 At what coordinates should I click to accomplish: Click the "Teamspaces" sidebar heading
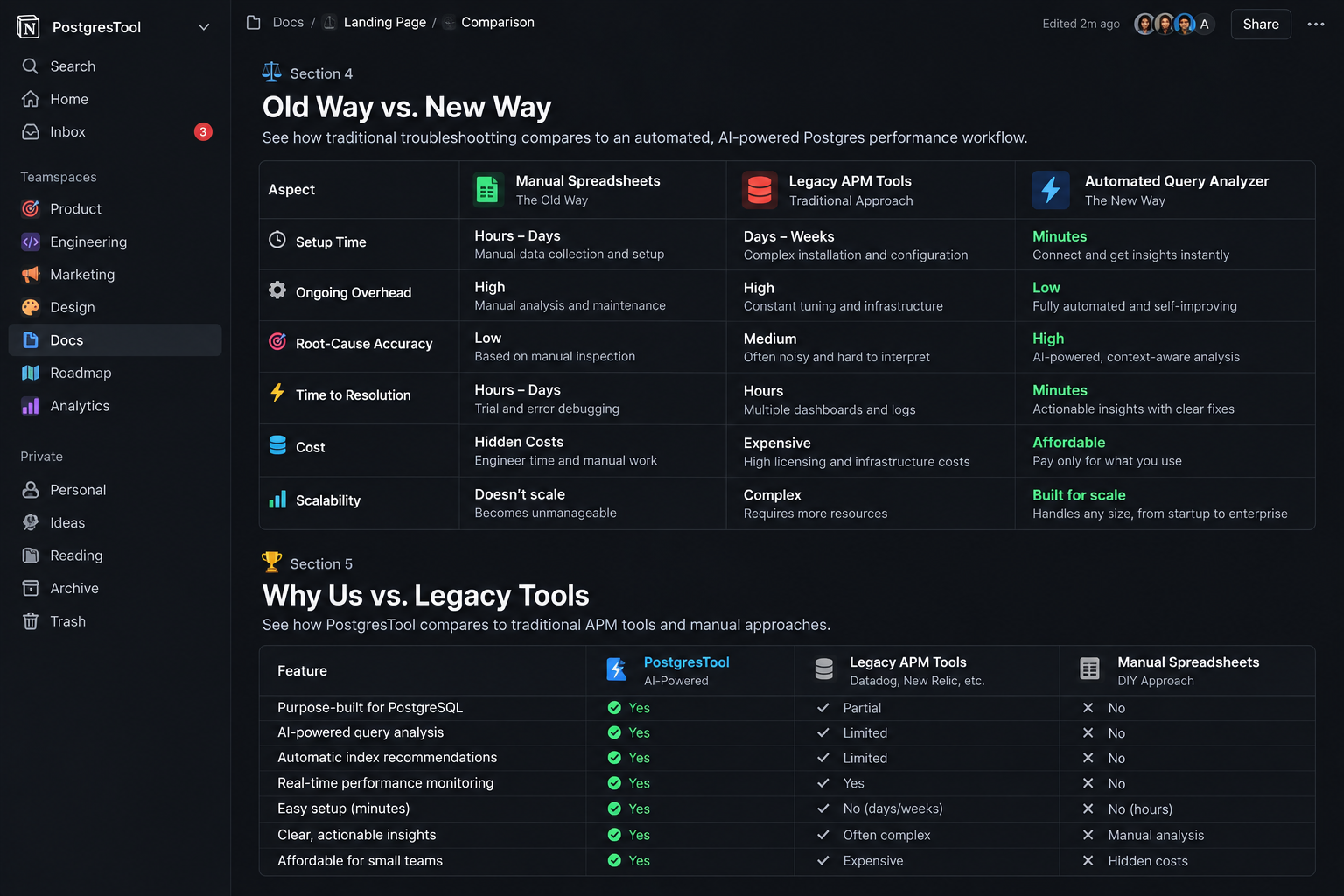[x=59, y=178]
